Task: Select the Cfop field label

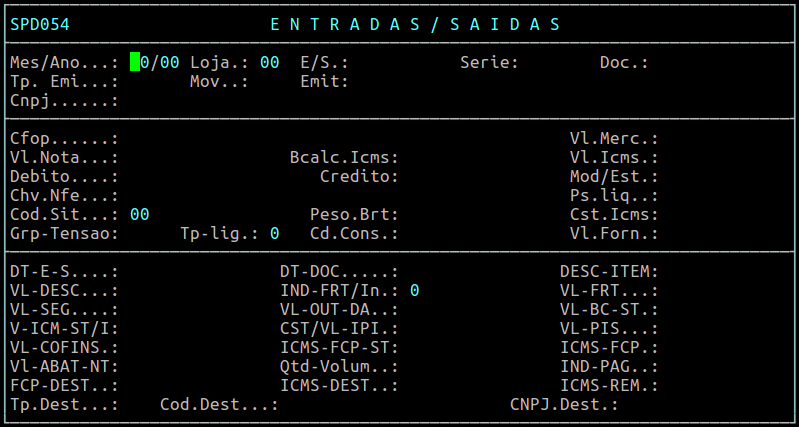Action: pyautogui.click(x=64, y=138)
